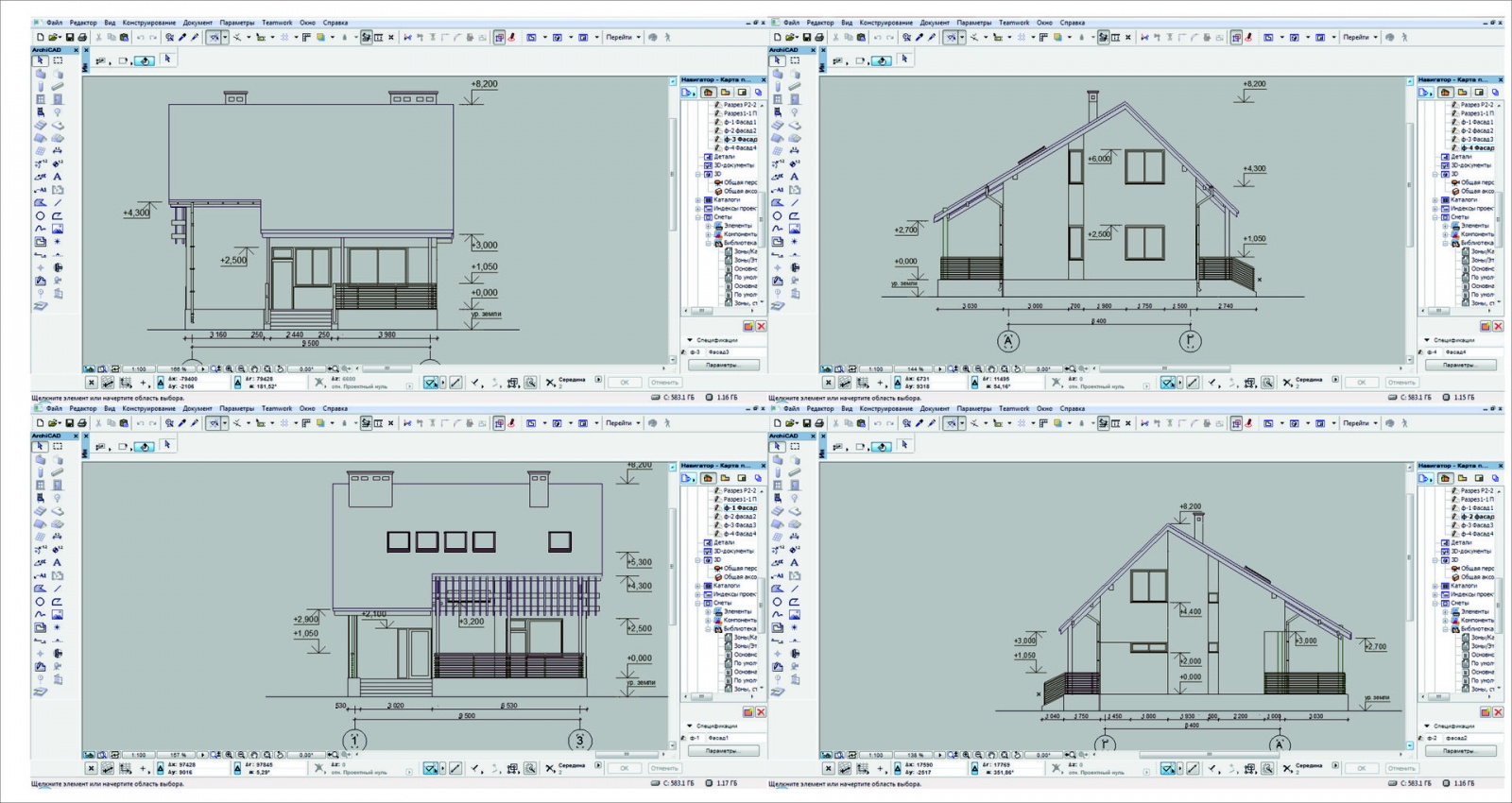This screenshot has width=1512, height=803.
Task: Click horizontal scrollbar thumb under top-left drawing
Action: [x=387, y=368]
